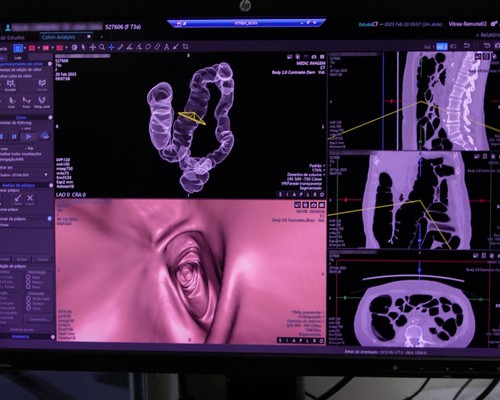Collapse the Aprimoramento de cólon section
The height and width of the screenshot is (400, 500).
tap(50, 64)
